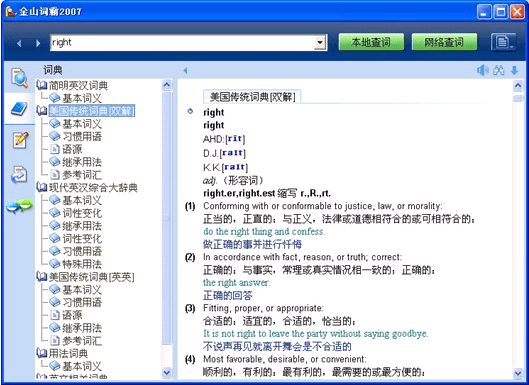
Task: Open the chat bubbles sidebar icon
Action: pyautogui.click(x=20, y=206)
